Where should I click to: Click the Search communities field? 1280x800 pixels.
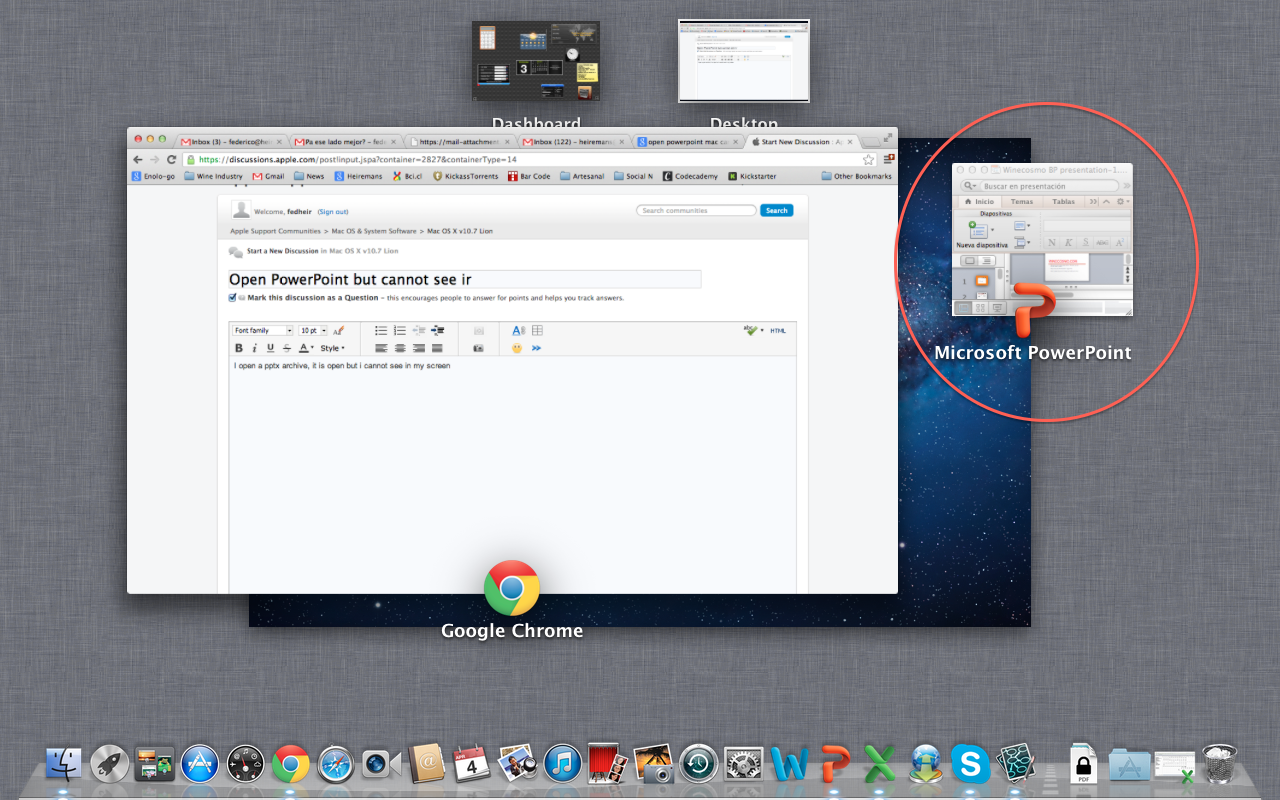click(x=697, y=211)
